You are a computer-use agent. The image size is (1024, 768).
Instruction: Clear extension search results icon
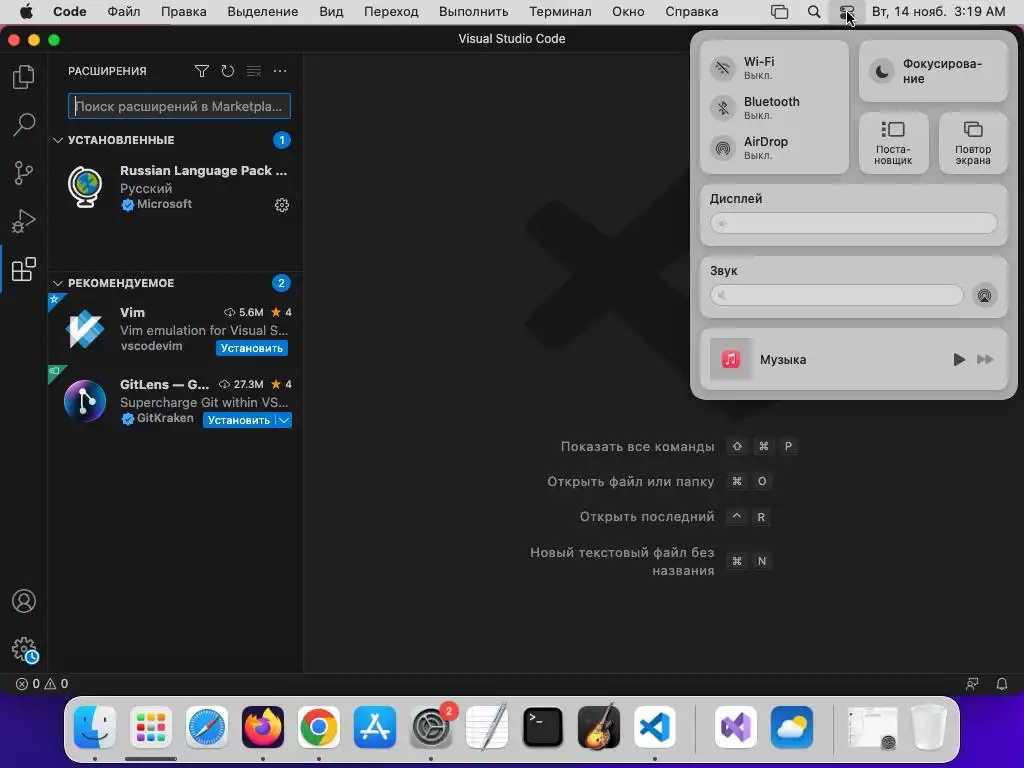click(253, 71)
